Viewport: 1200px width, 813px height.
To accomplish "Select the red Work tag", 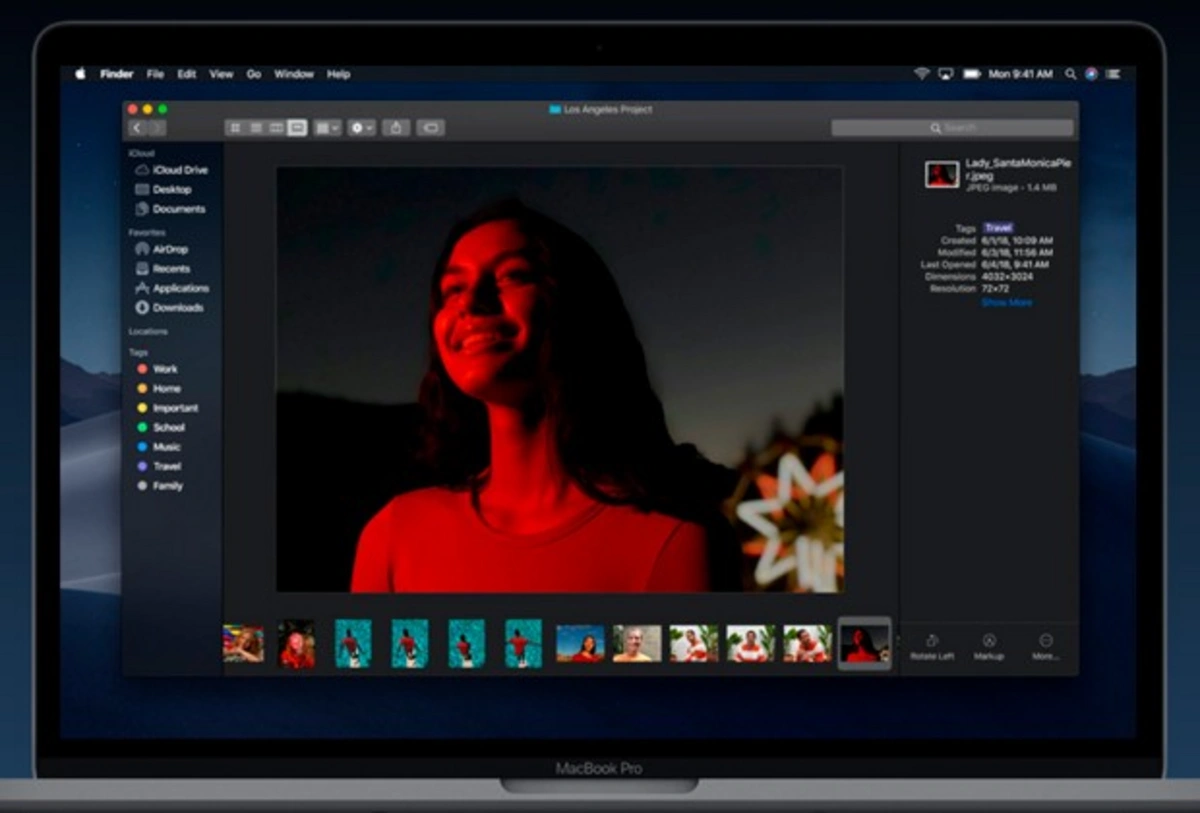I will tap(164, 369).
